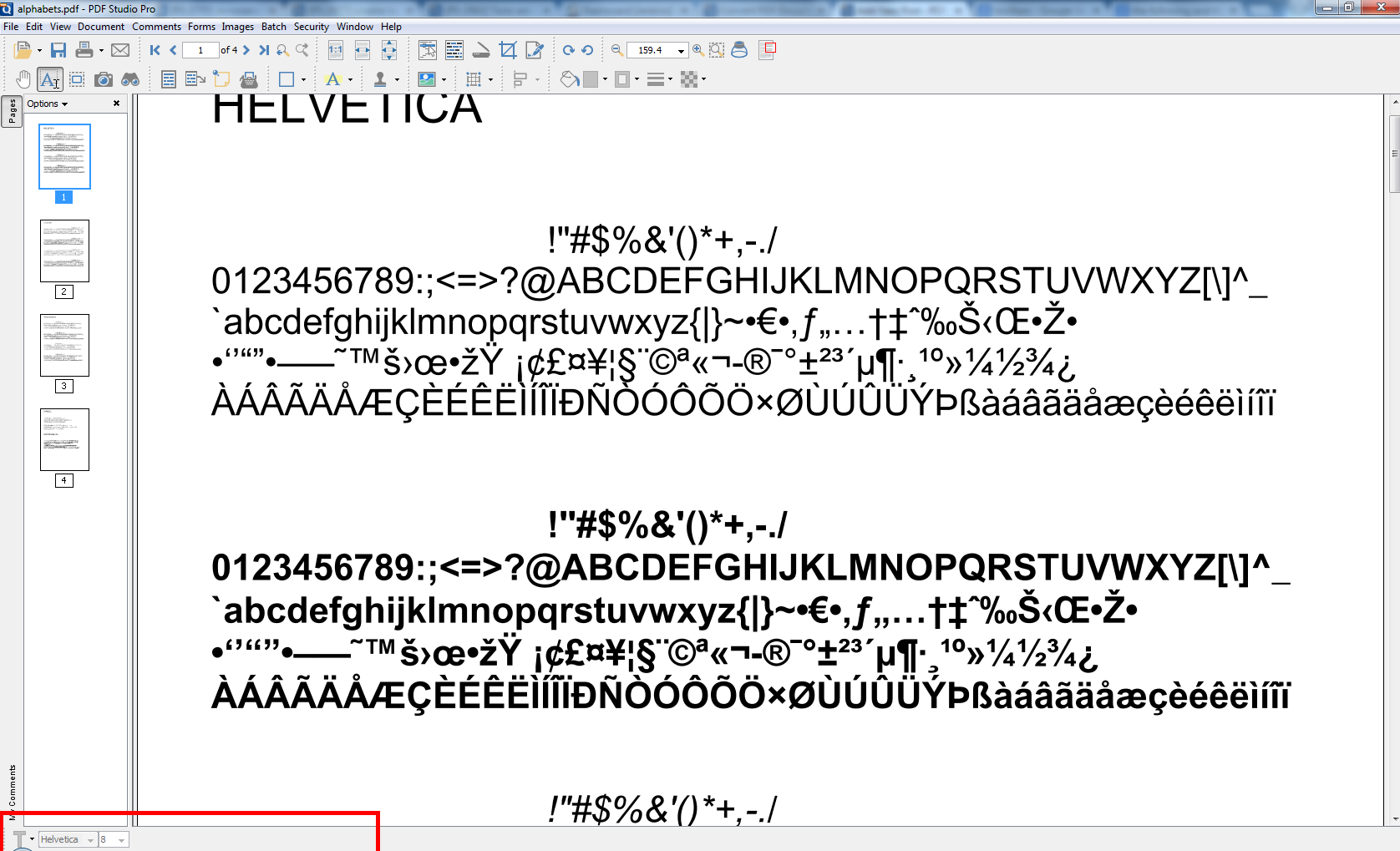1400x851 pixels.
Task: Expand the Rectangle shape dropdown arrow
Action: pyautogui.click(x=303, y=80)
